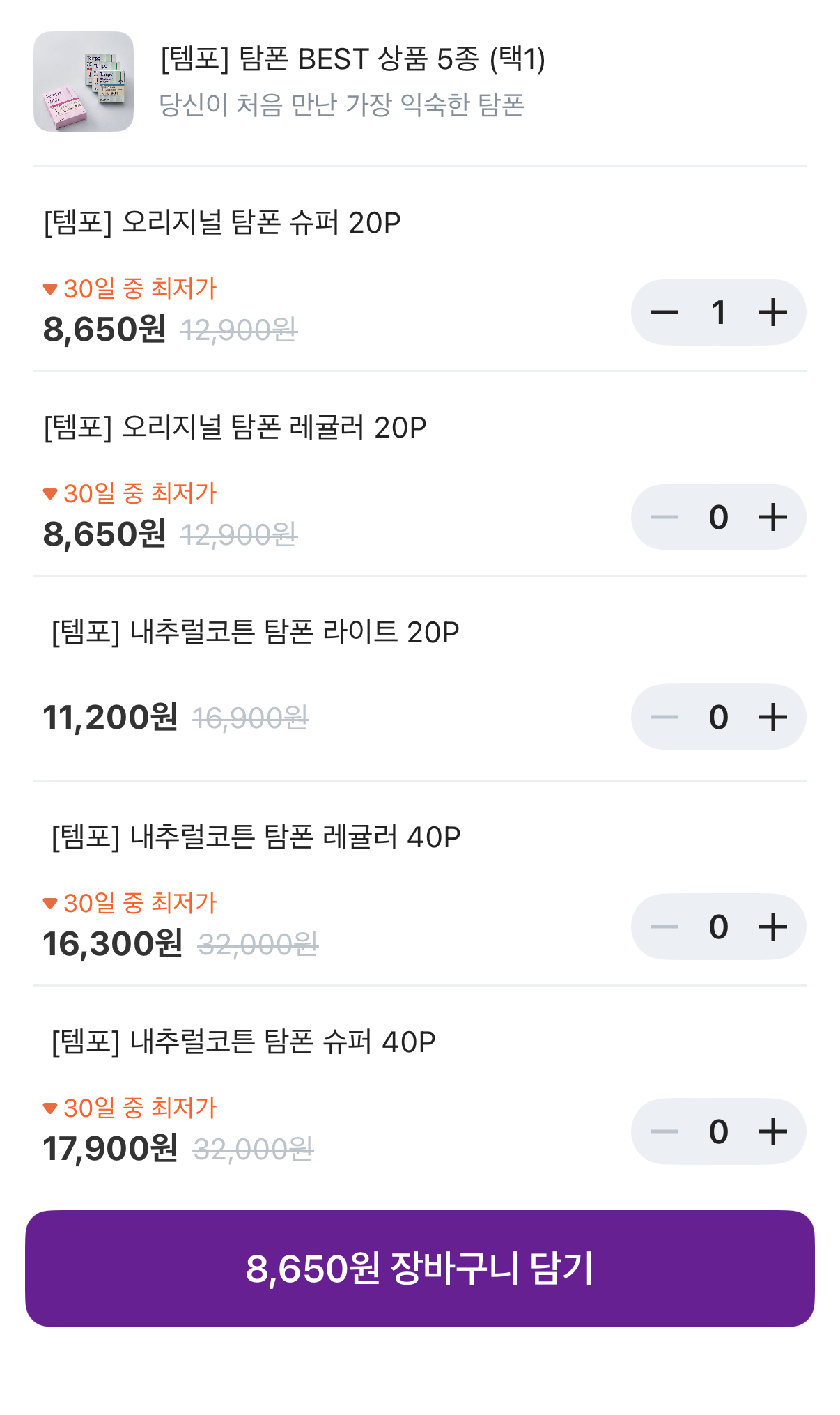The width and height of the screenshot is (840, 1415).
Task: Select the 내추럴코튼 탐폰 슈퍼 40P option name
Action: point(244,1042)
